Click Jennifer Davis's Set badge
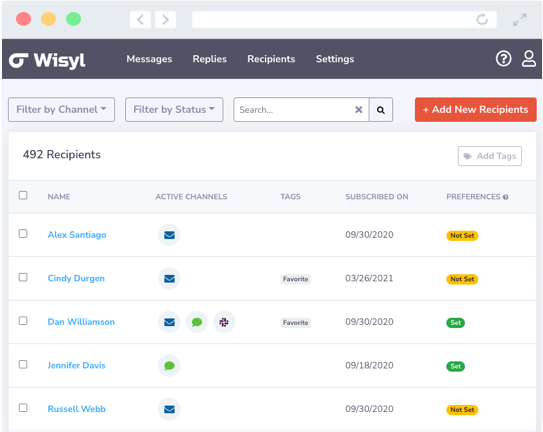The height and width of the screenshot is (432, 543). (x=455, y=367)
